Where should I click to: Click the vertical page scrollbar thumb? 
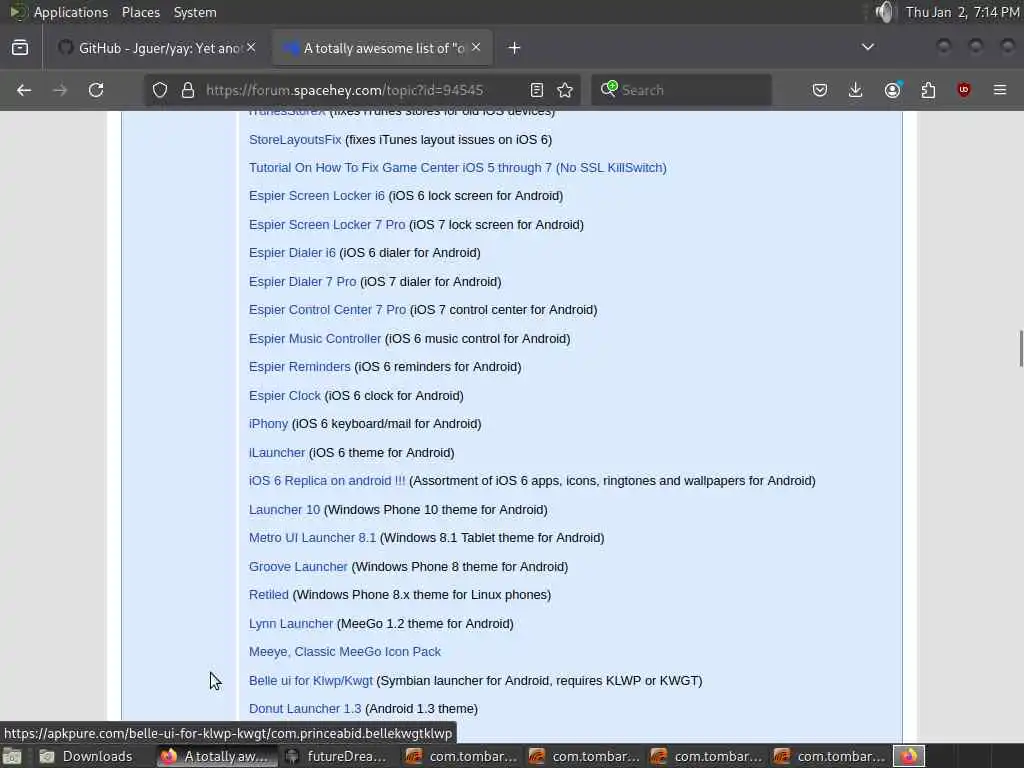pos(1021,349)
